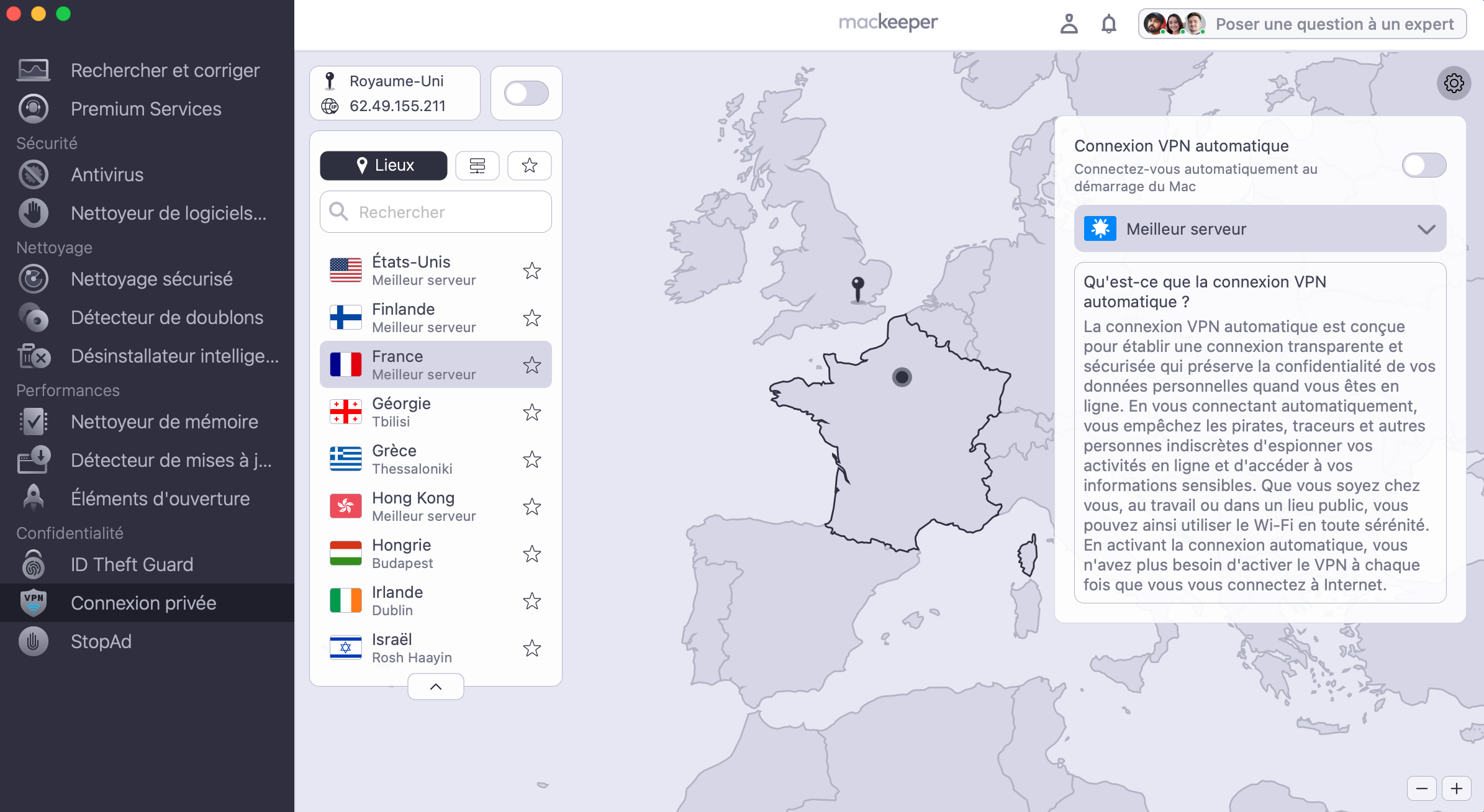Viewport: 1484px width, 812px height.
Task: Open Antivirus from the sidebar
Action: tap(107, 174)
